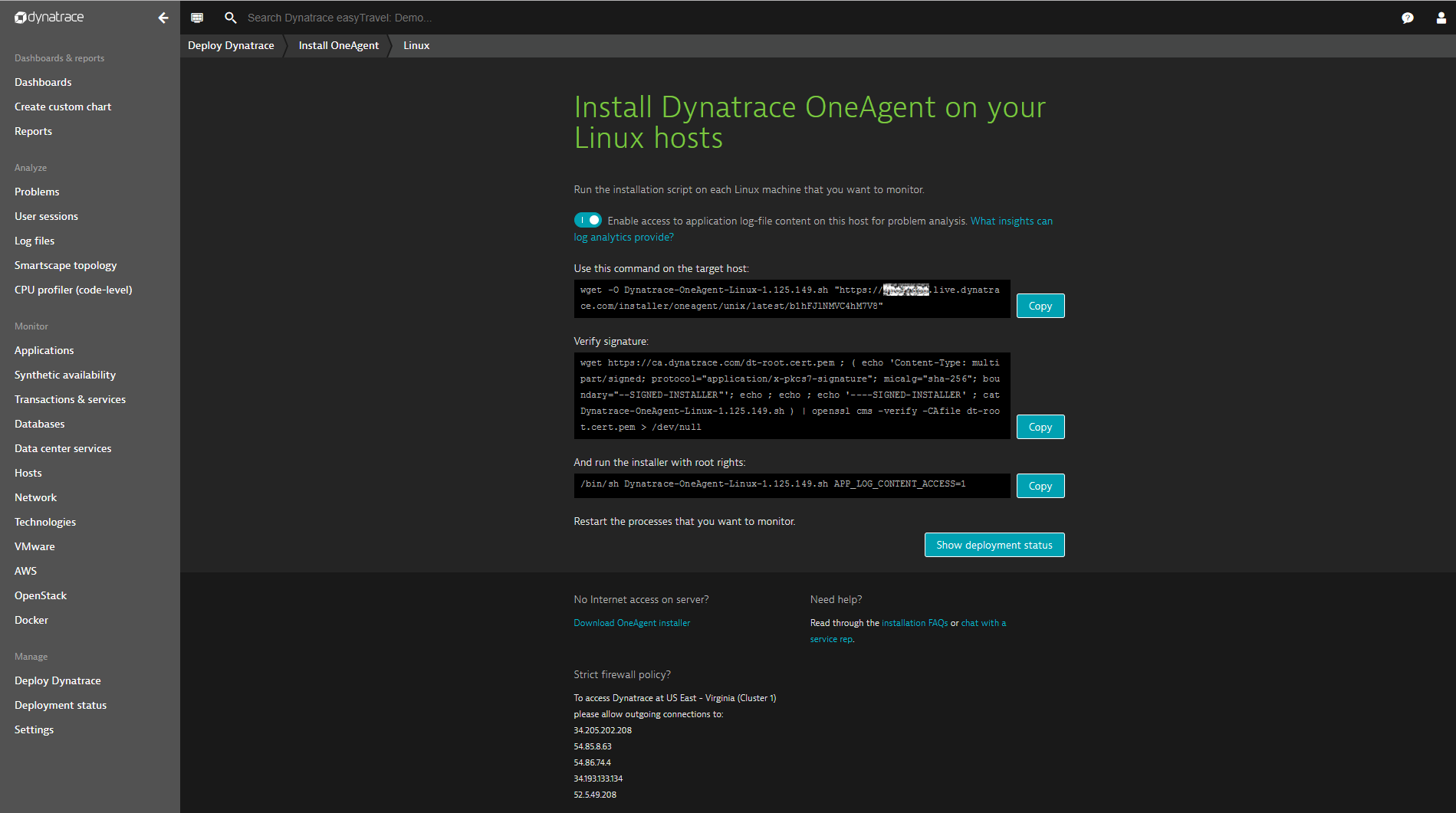
Task: Open the dashboard tile icon in top bar
Action: pos(197,18)
